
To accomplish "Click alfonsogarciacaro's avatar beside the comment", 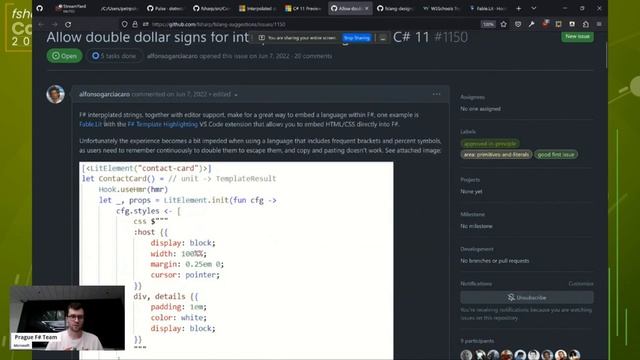I will (56, 94).
